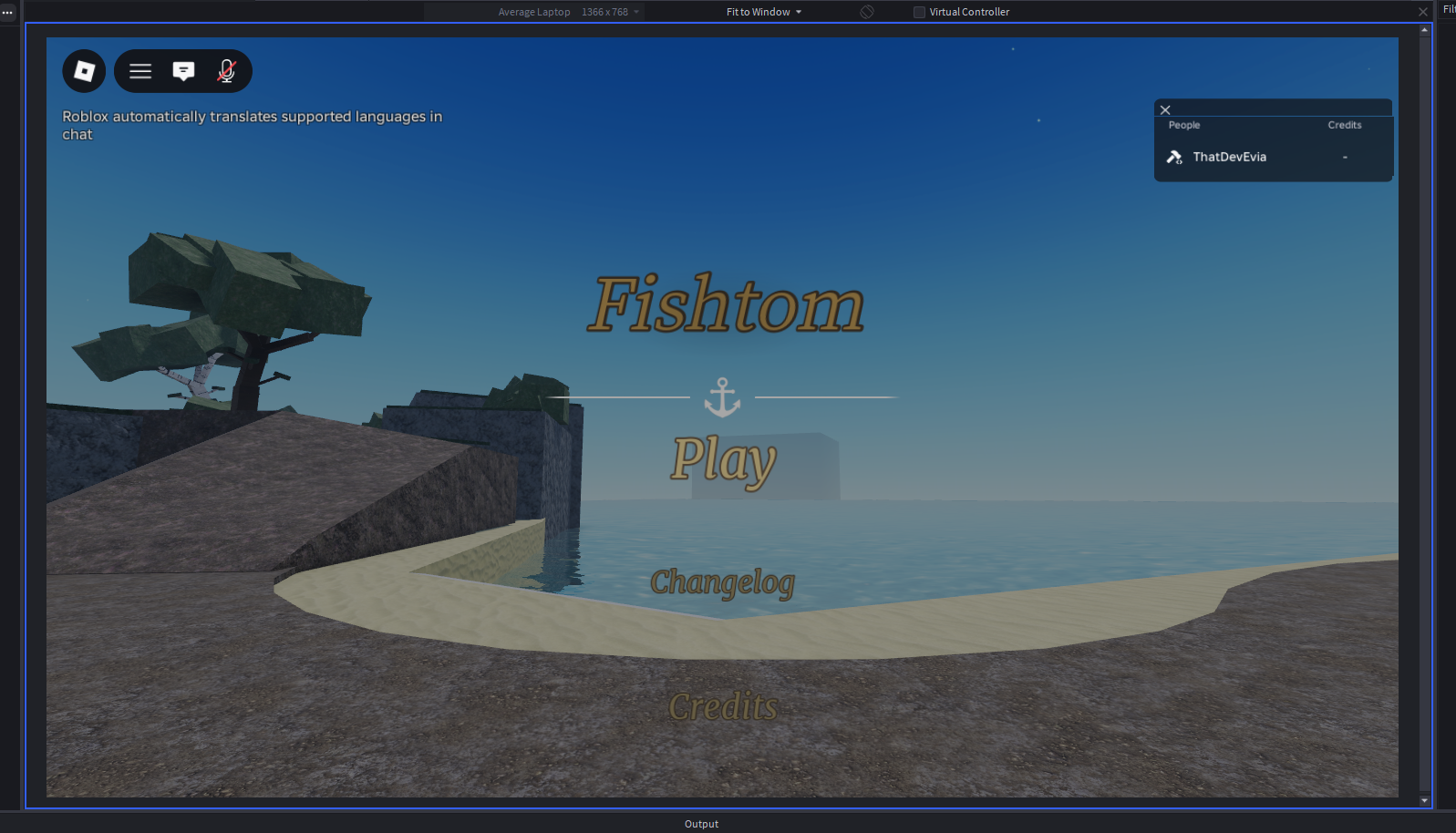Screen dimensions: 1456x833
Task: Close the device emulator bar
Action: [1423, 12]
